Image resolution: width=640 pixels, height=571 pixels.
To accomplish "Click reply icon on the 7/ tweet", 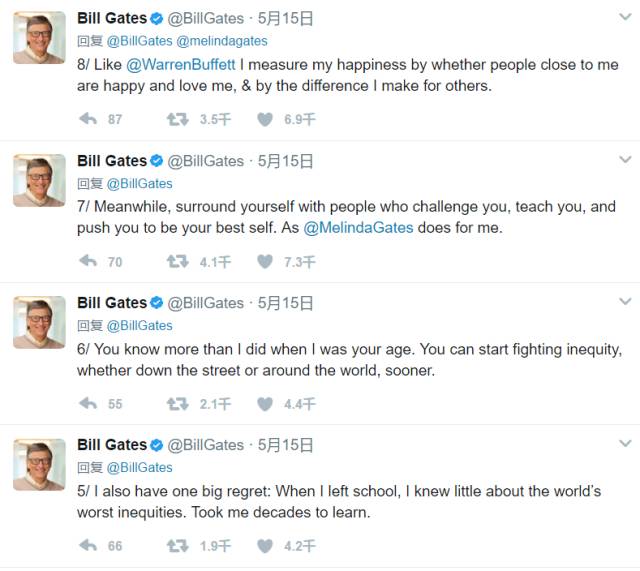I will (x=88, y=262).
